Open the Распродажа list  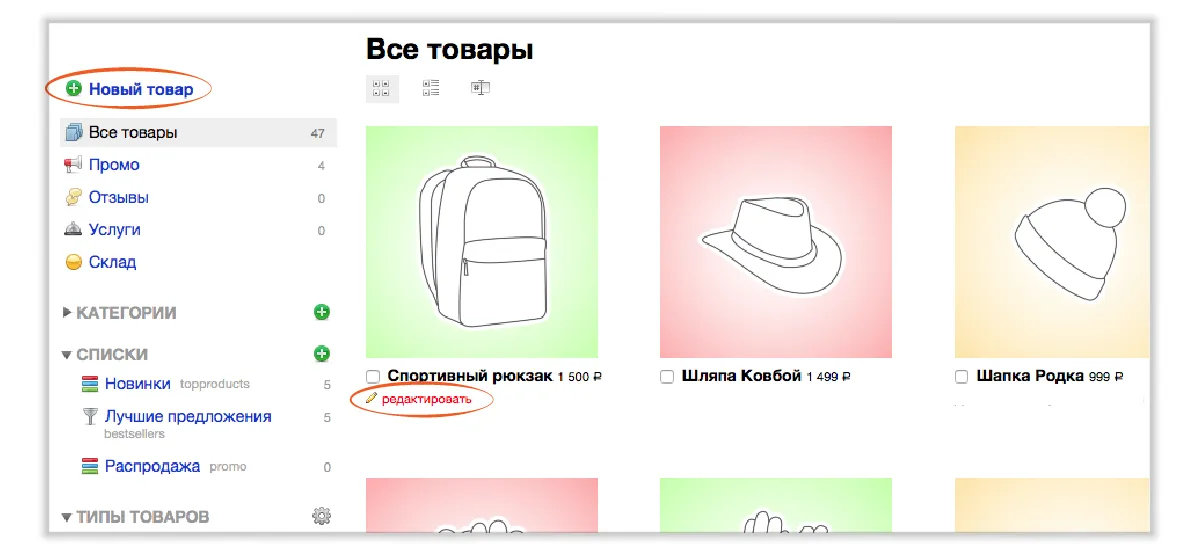(152, 466)
